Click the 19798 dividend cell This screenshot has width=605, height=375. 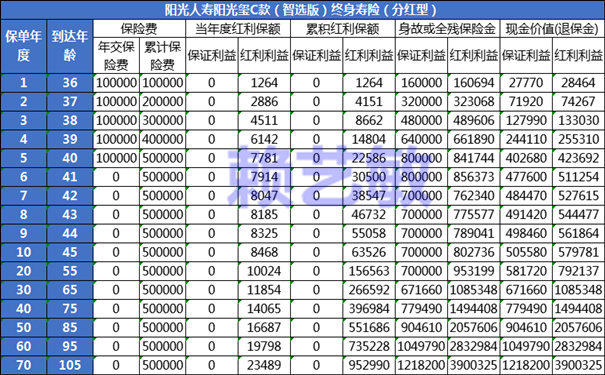pyautogui.click(x=264, y=347)
